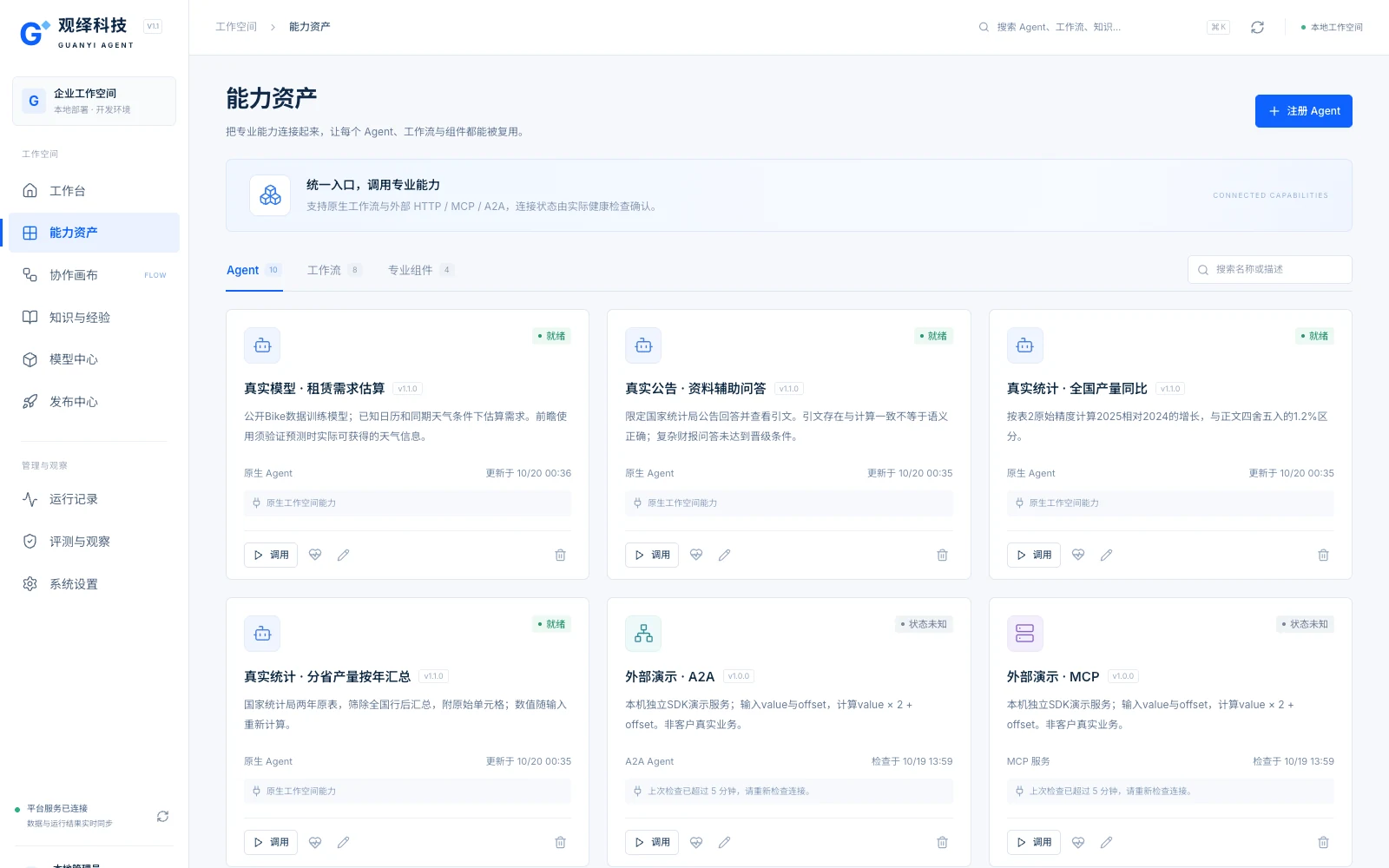Click the 外部演示·MCP server icon
The width and height of the screenshot is (1389, 868).
click(x=1024, y=634)
